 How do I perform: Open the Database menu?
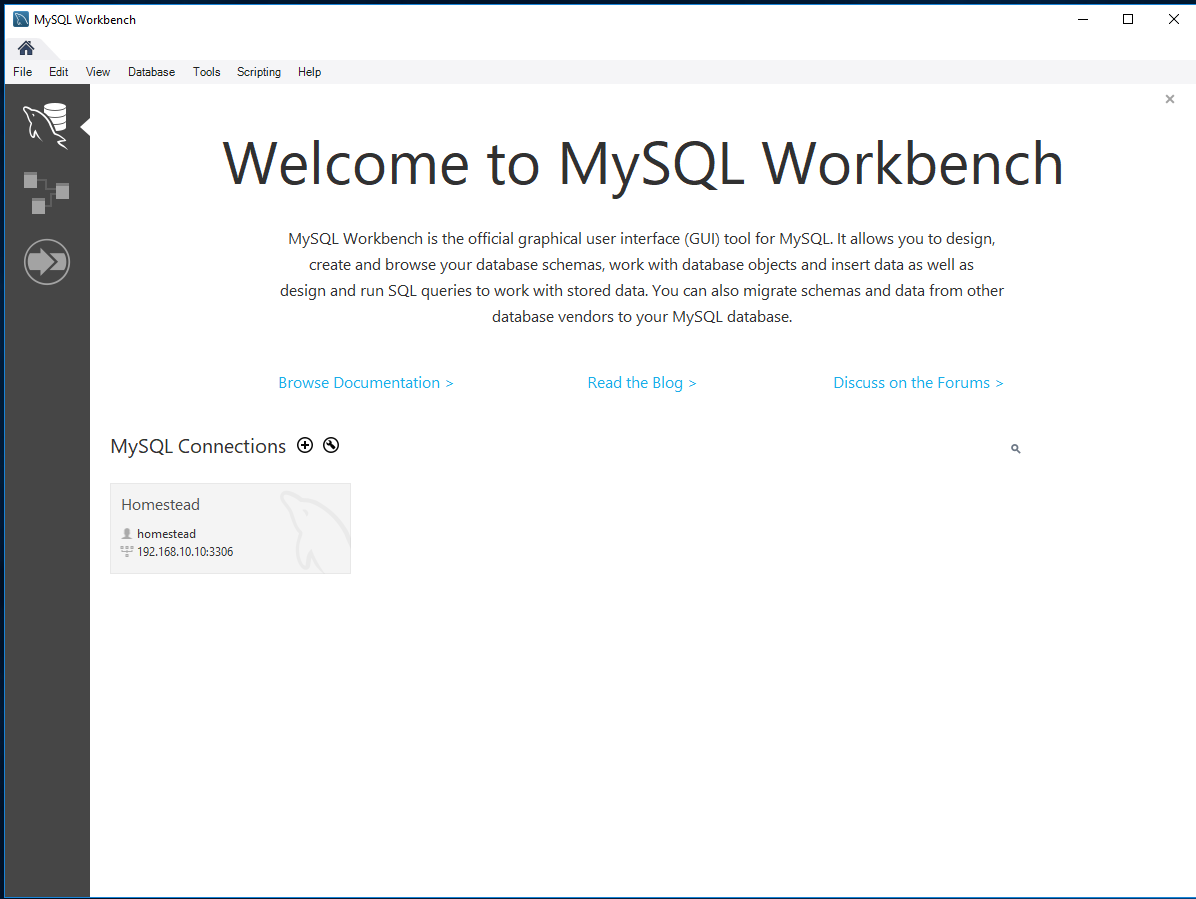[151, 72]
